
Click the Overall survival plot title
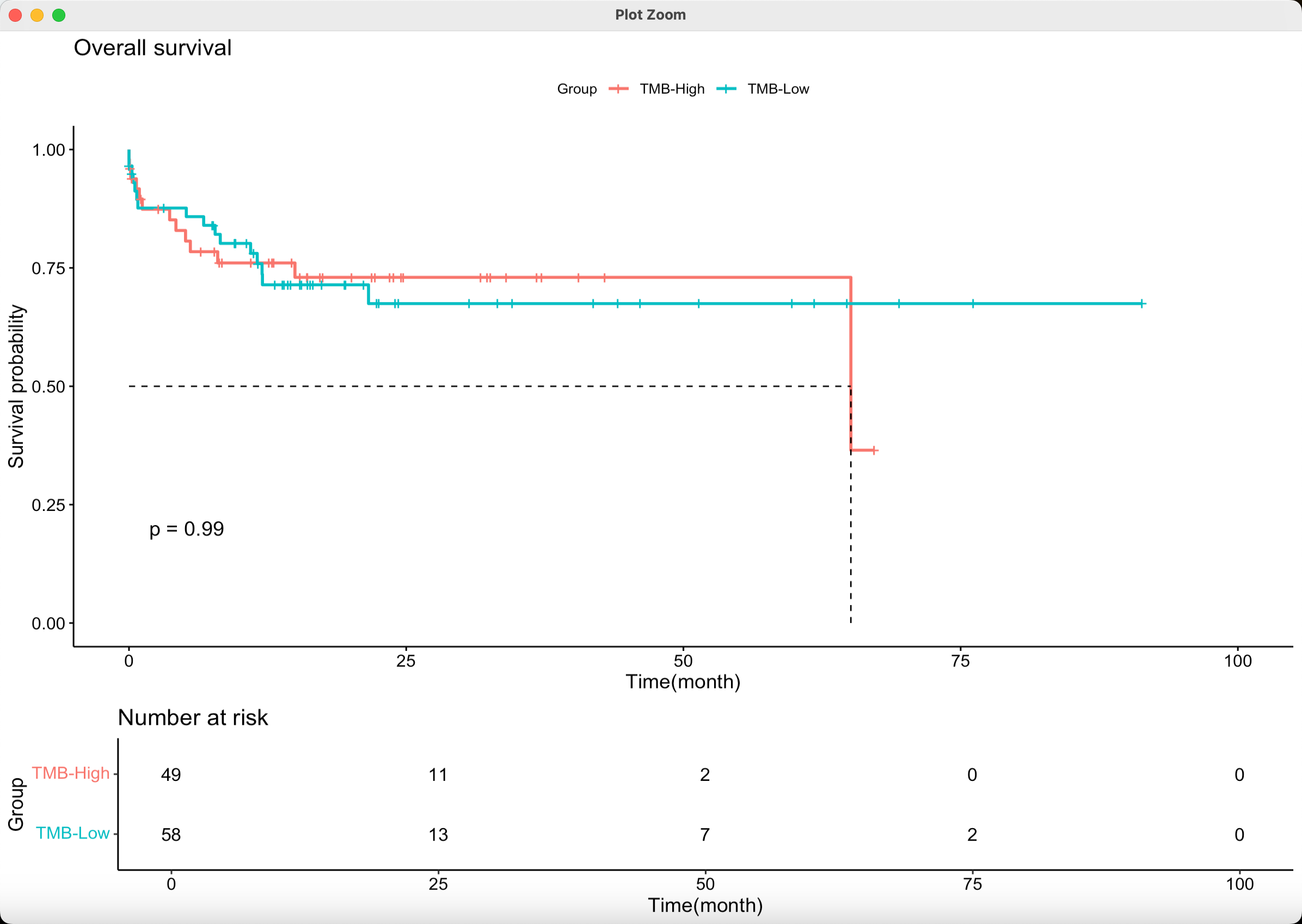point(152,48)
